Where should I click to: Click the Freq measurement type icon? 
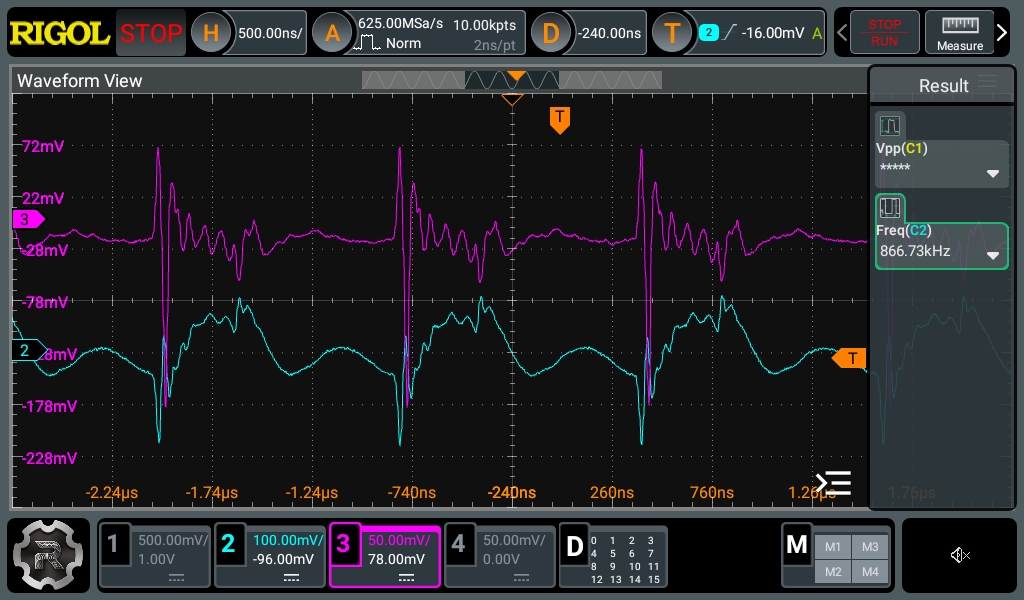pos(889,208)
